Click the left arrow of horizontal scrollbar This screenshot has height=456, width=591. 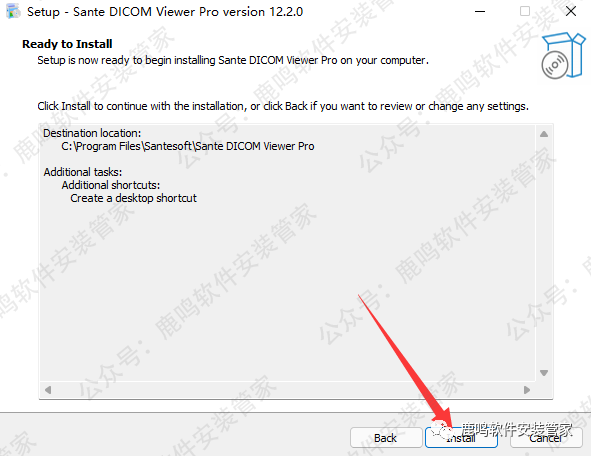(48, 390)
